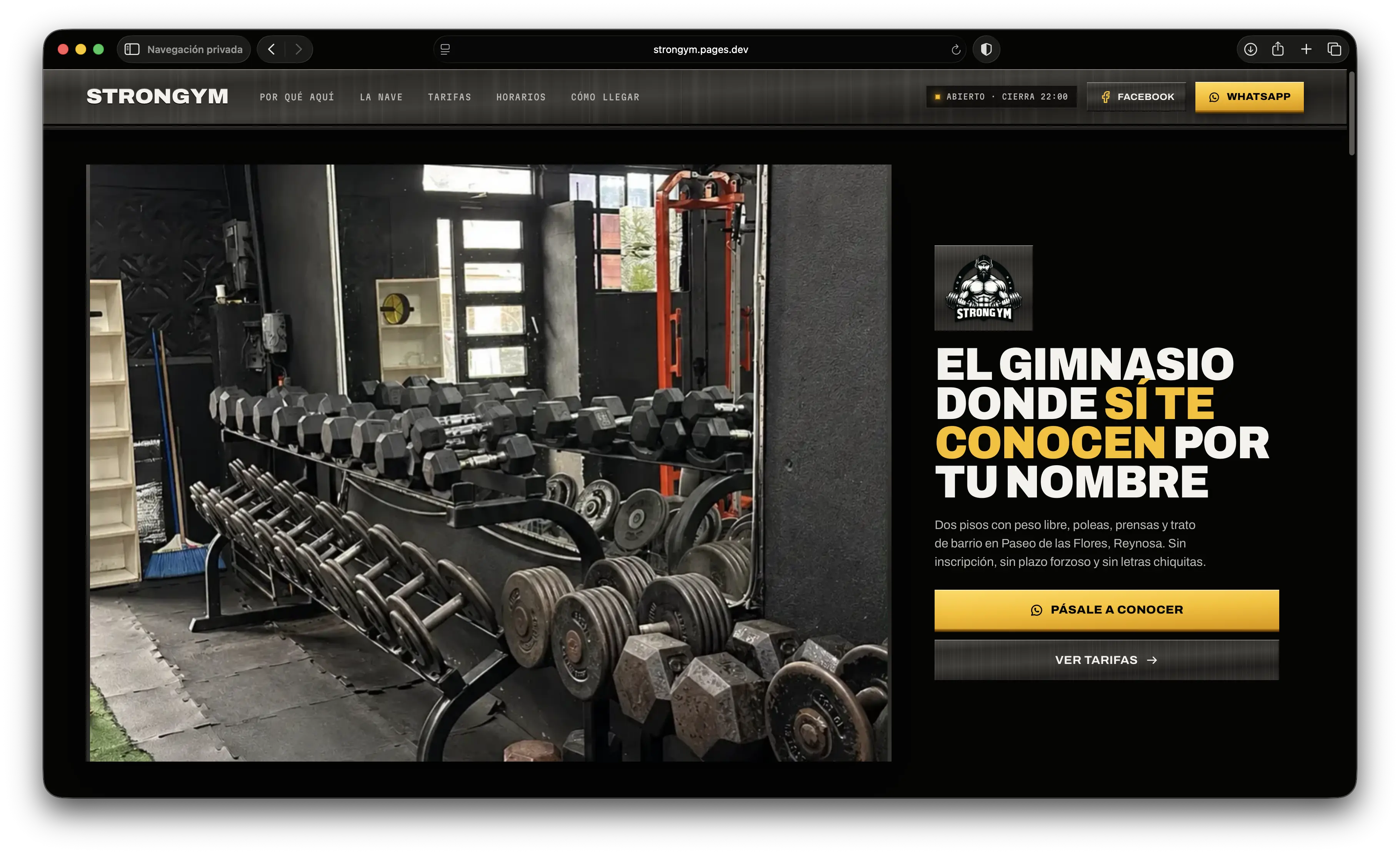Viewport: 1400px width, 855px height.
Task: Go back with the back arrow
Action: [272, 50]
